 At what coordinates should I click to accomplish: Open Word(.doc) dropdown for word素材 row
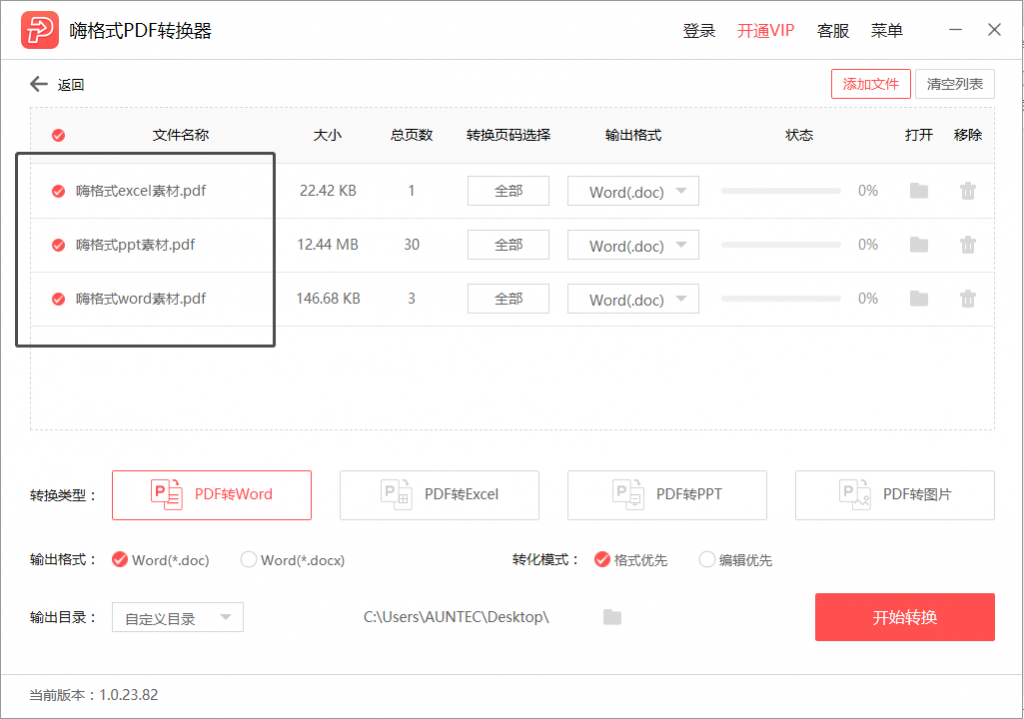click(633, 298)
